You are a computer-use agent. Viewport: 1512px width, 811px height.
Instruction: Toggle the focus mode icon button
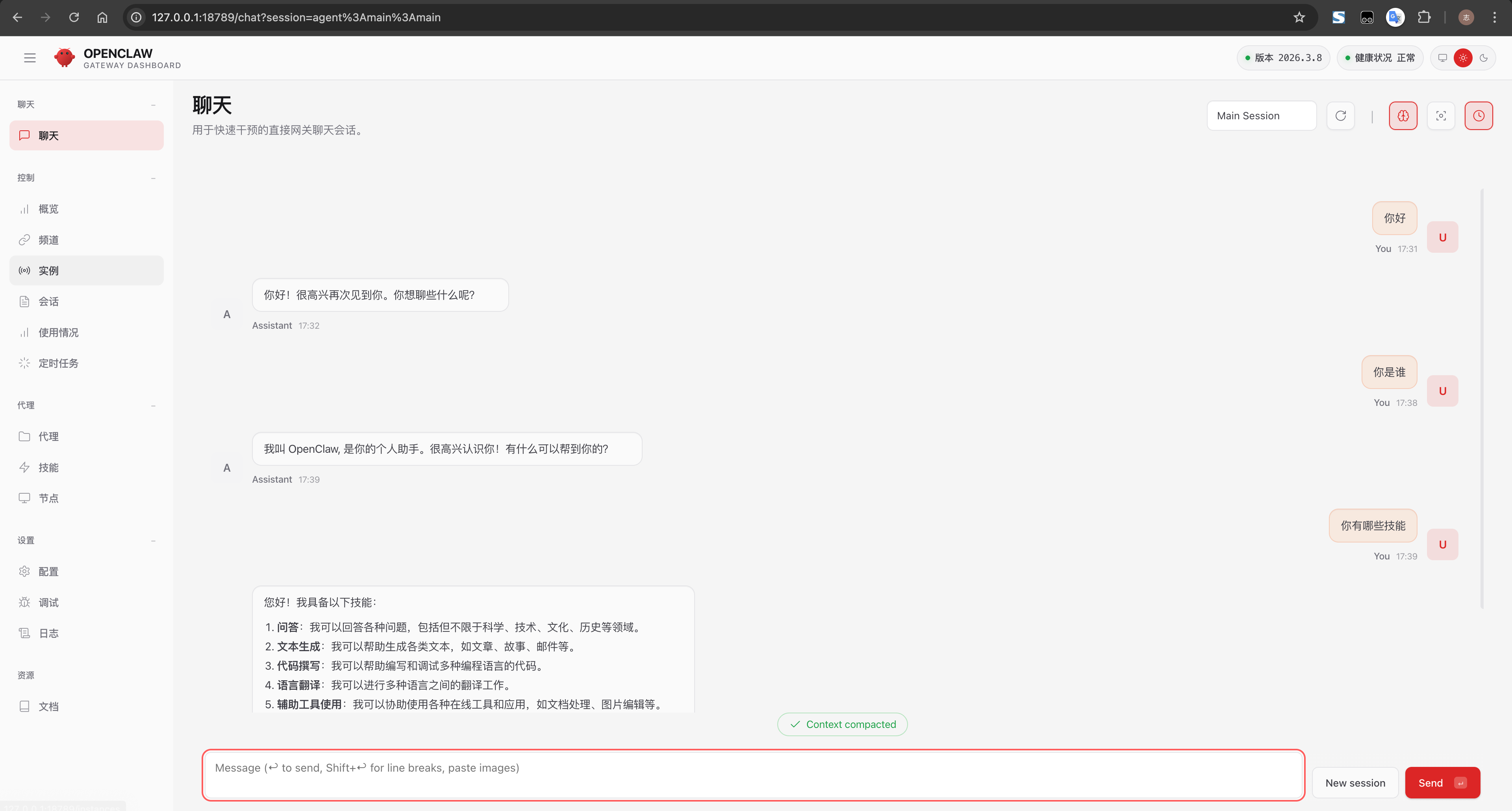coord(1441,116)
